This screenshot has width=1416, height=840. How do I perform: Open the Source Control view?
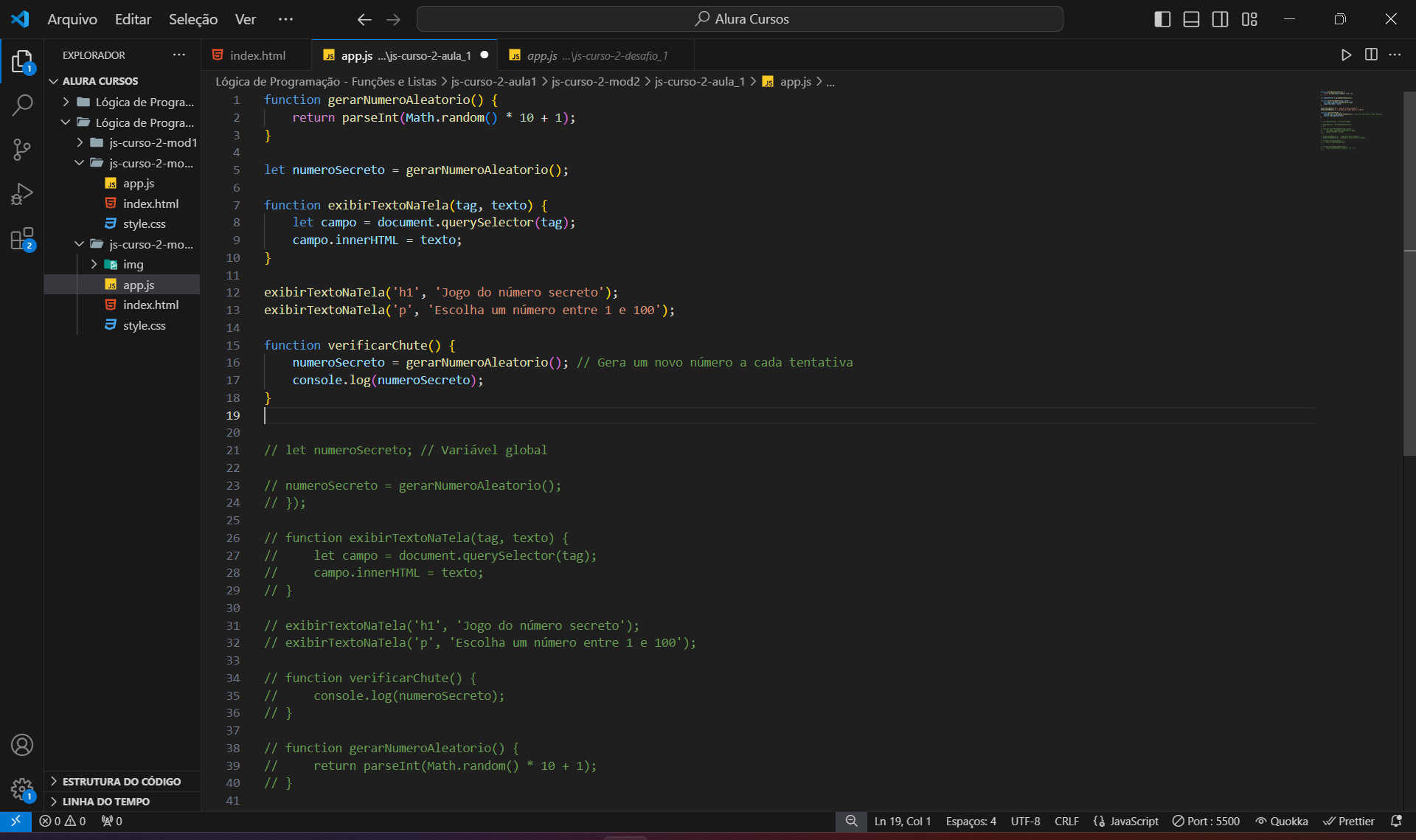coord(22,150)
